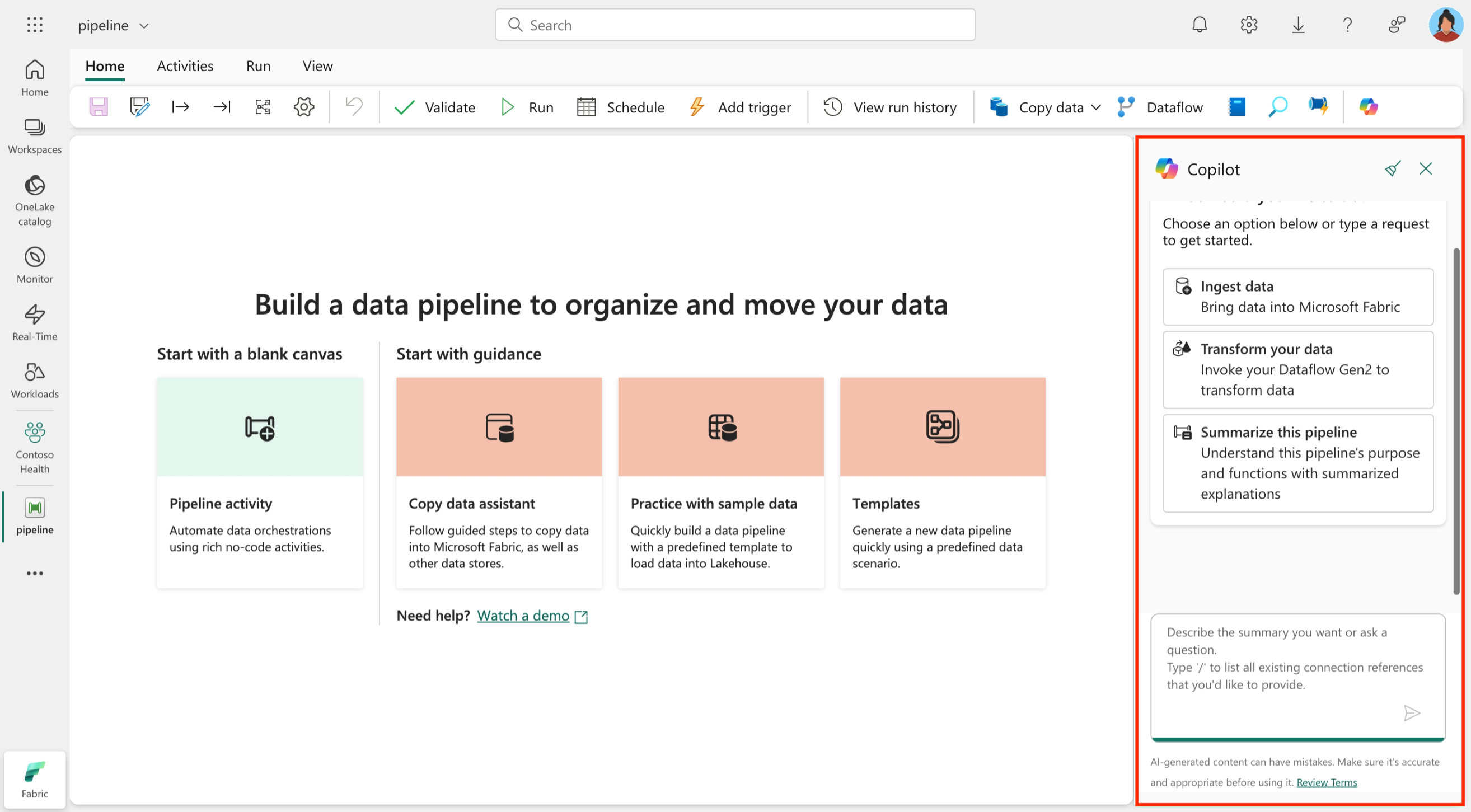
Task: Open the Copilot panel via its toolbar icon
Action: [1367, 107]
